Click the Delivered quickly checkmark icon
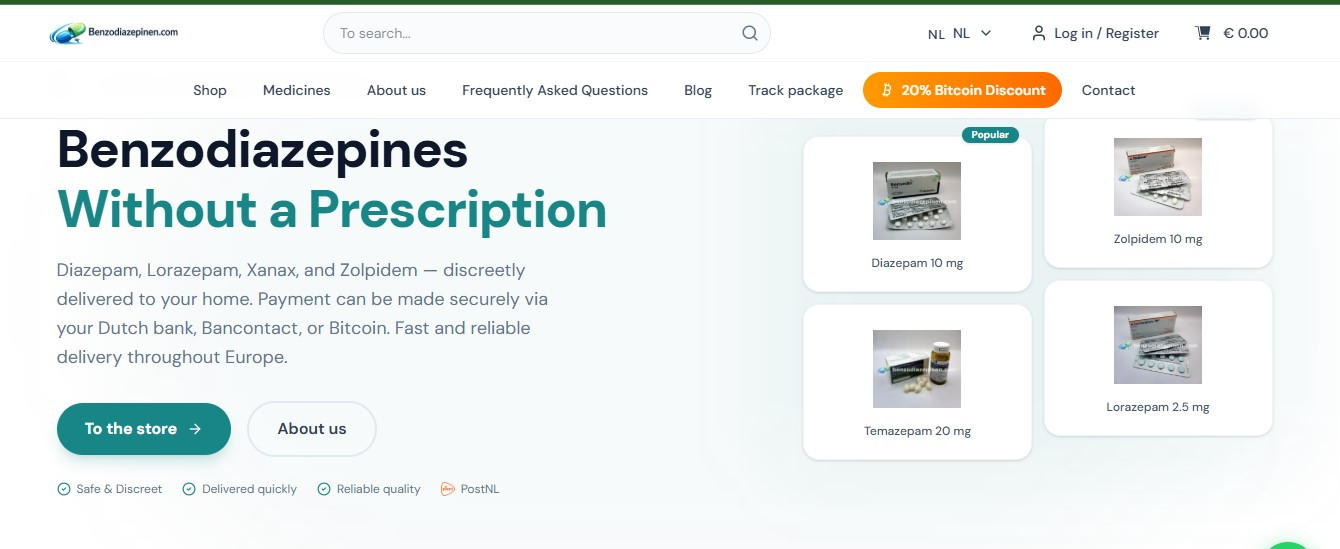This screenshot has height=549, width=1340. point(187,489)
